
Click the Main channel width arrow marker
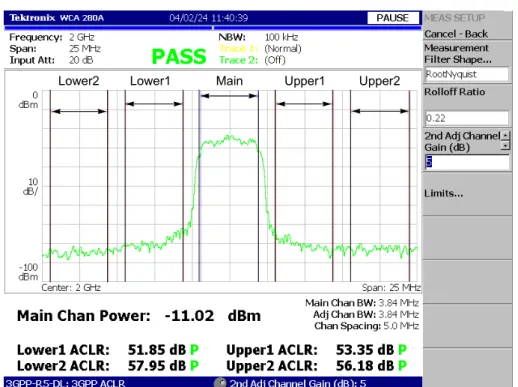coord(229,96)
